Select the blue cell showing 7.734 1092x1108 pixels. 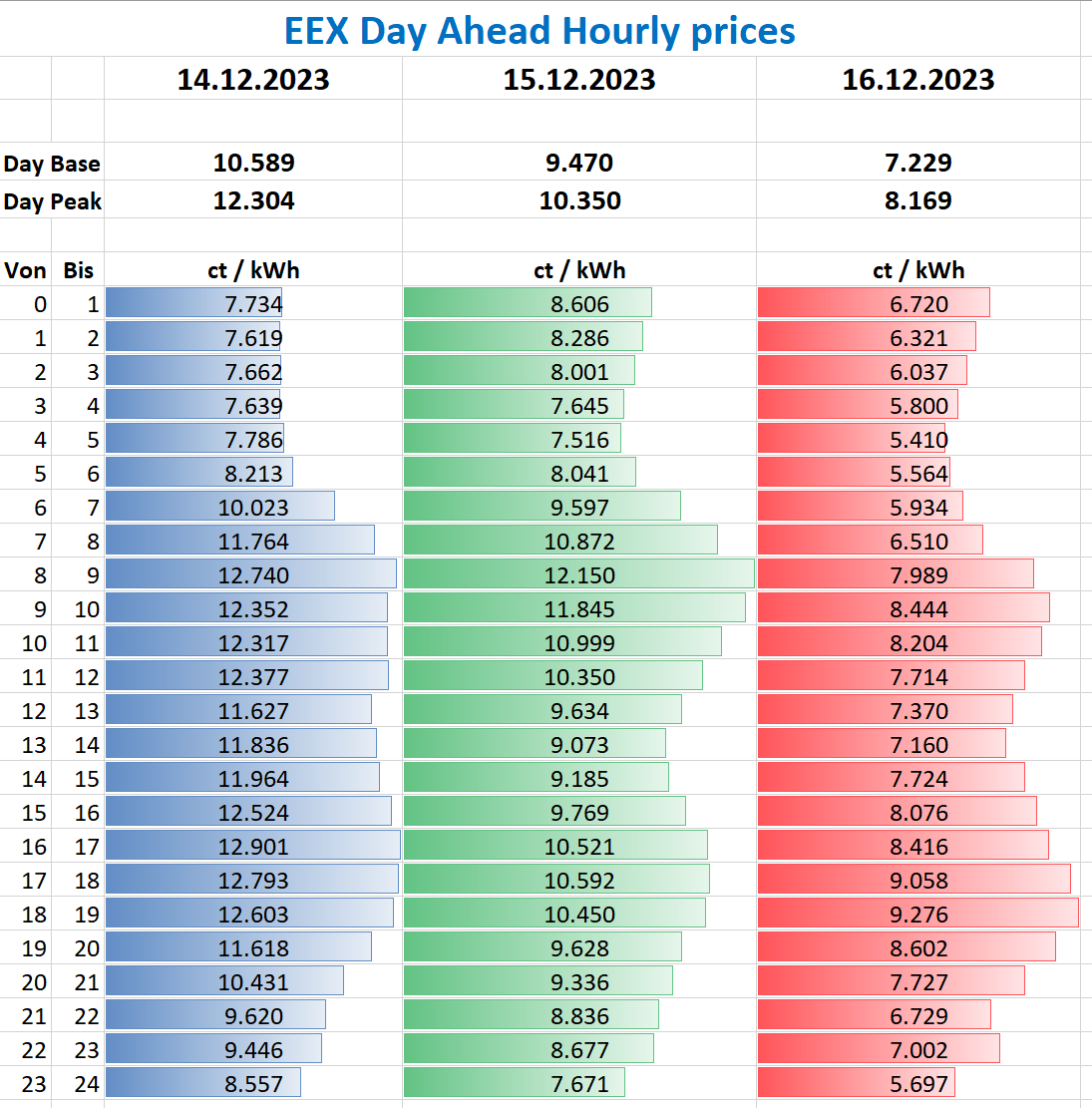tap(253, 303)
